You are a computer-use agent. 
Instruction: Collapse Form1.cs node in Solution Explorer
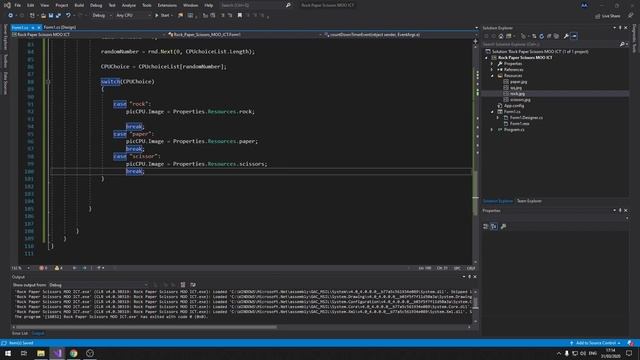492,112
